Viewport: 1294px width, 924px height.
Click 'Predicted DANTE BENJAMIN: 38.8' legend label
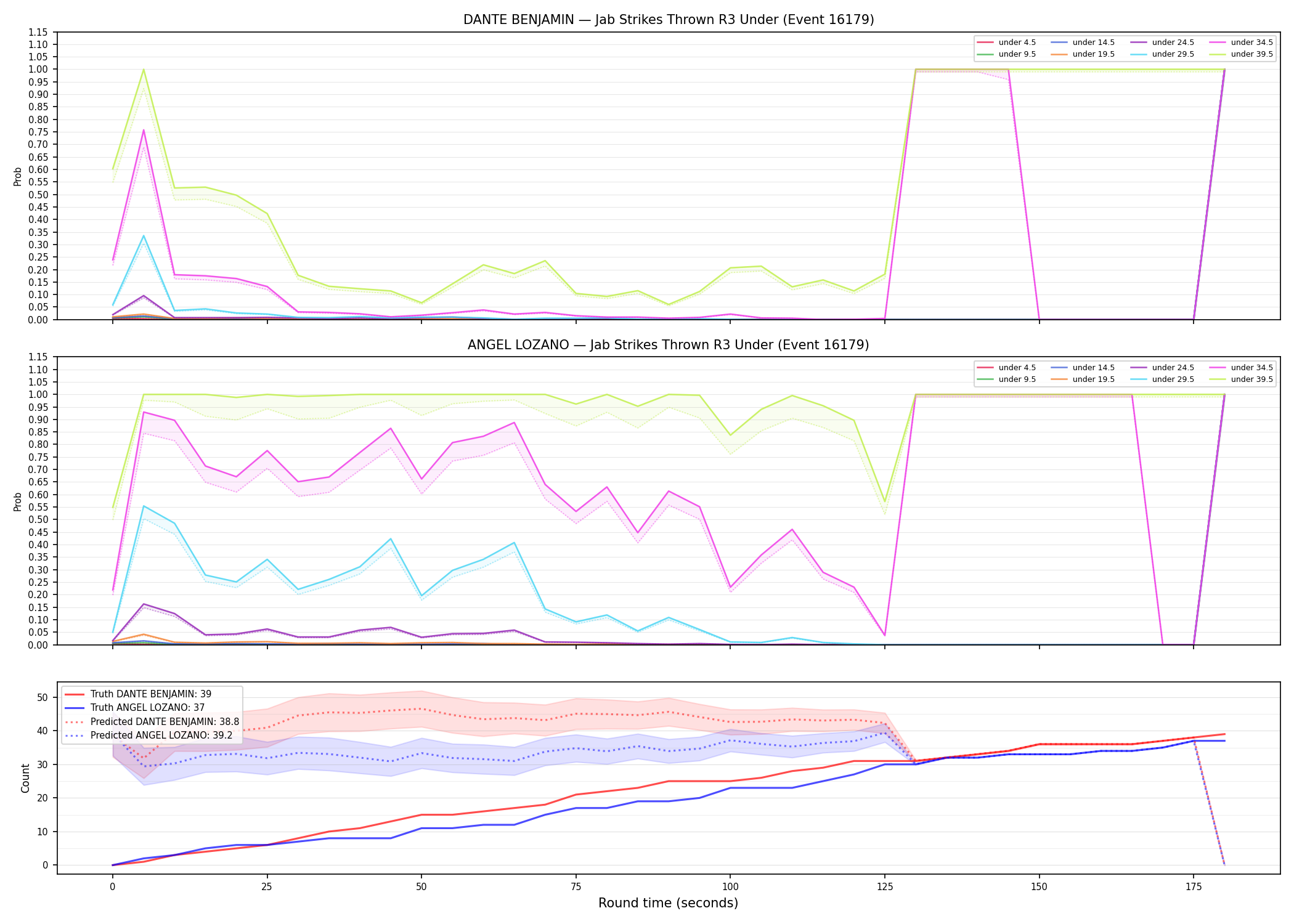pyautogui.click(x=165, y=722)
